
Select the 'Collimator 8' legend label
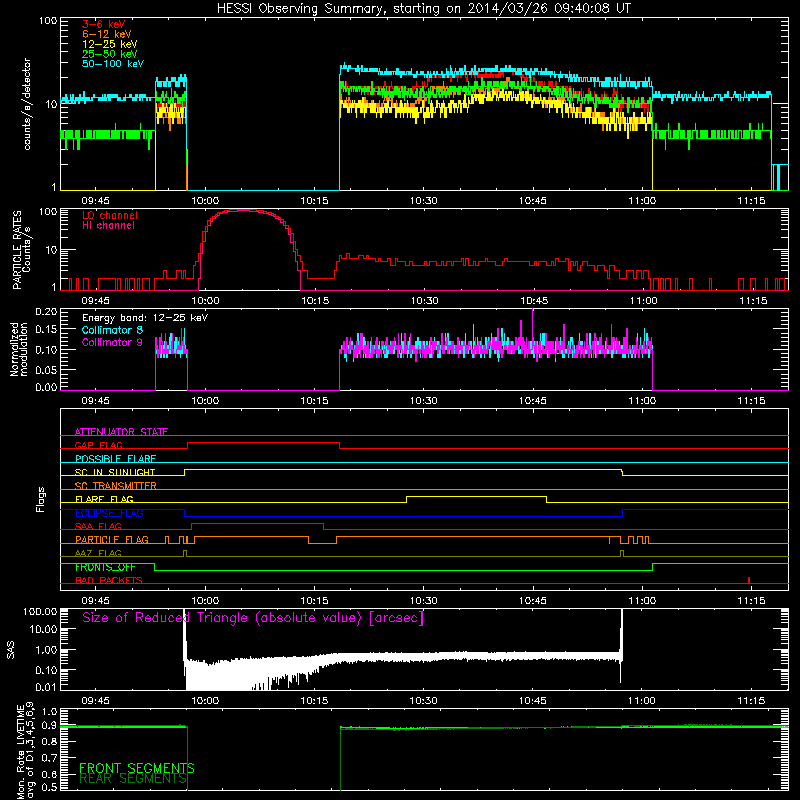(x=113, y=330)
